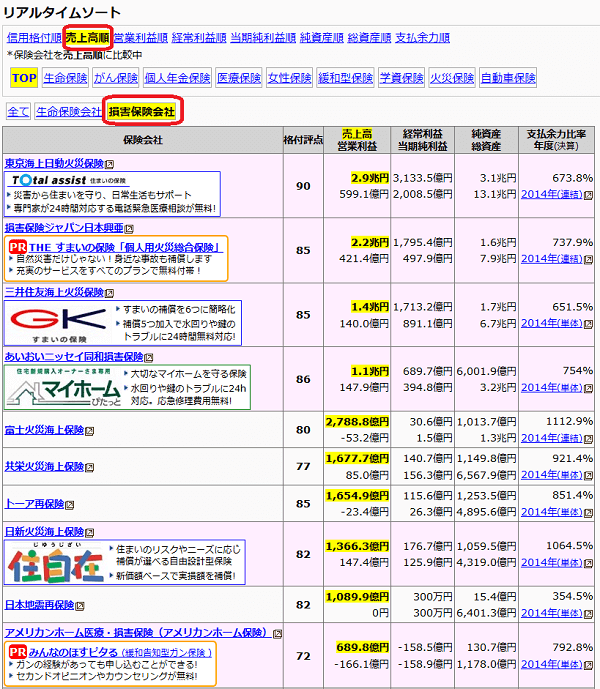This screenshot has width=600, height=689.
Task: Click icon after 2014年(単体) in 日本地震再保険 row
Action: coord(588,614)
